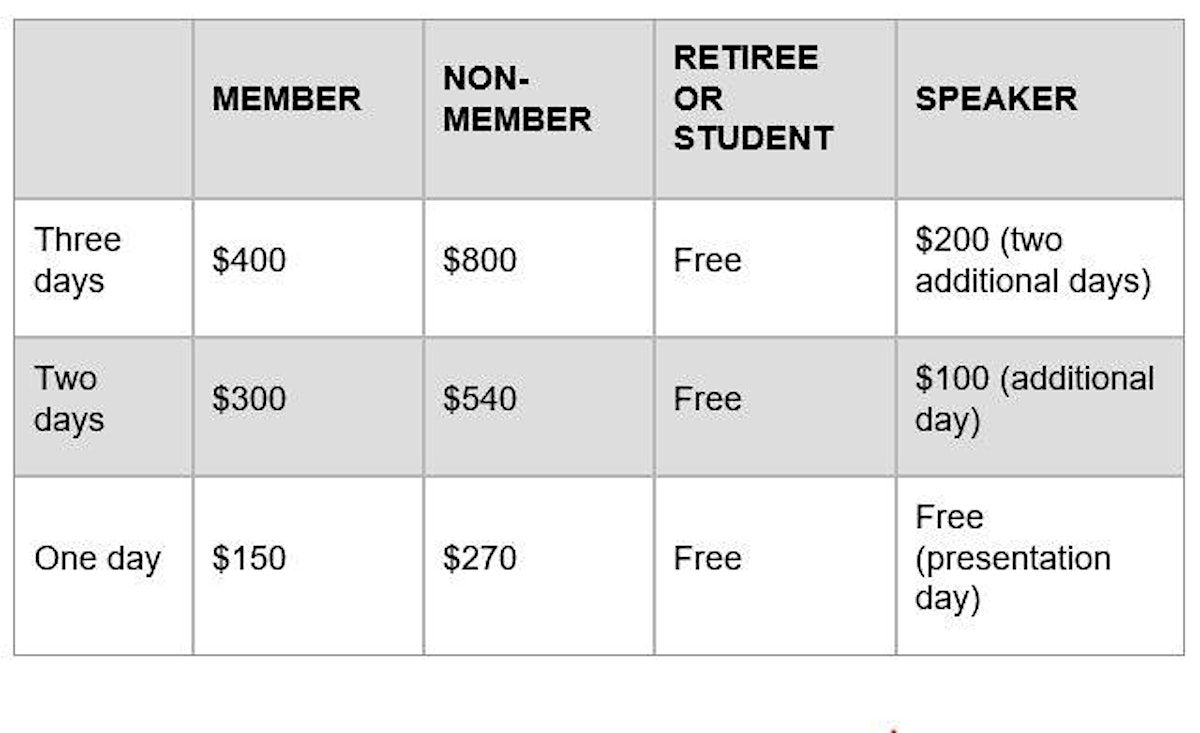Screen dimensions: 1200x733
Task: Click the MEMBER column header
Action: [x=286, y=99]
